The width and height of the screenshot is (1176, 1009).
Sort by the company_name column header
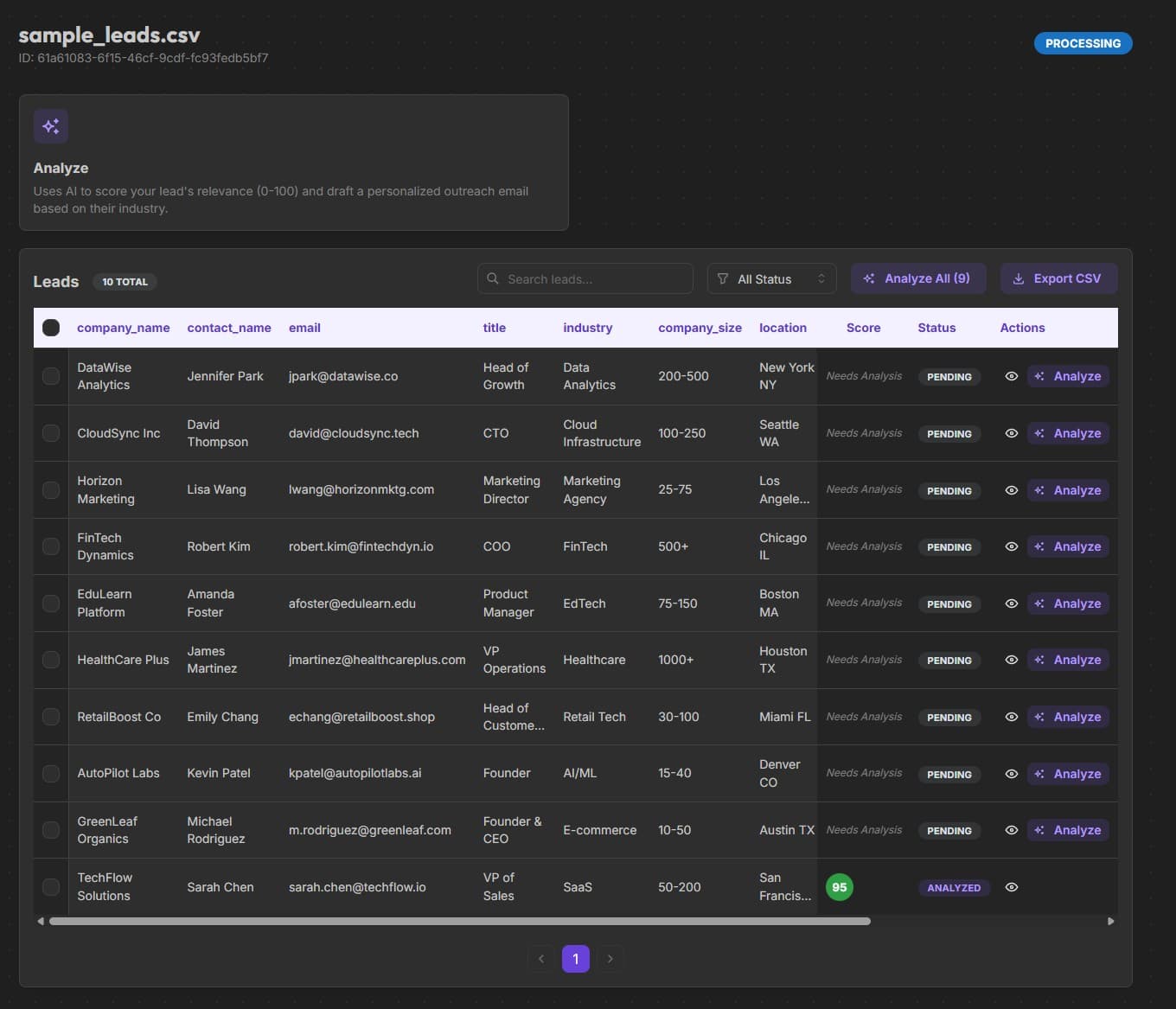click(123, 328)
